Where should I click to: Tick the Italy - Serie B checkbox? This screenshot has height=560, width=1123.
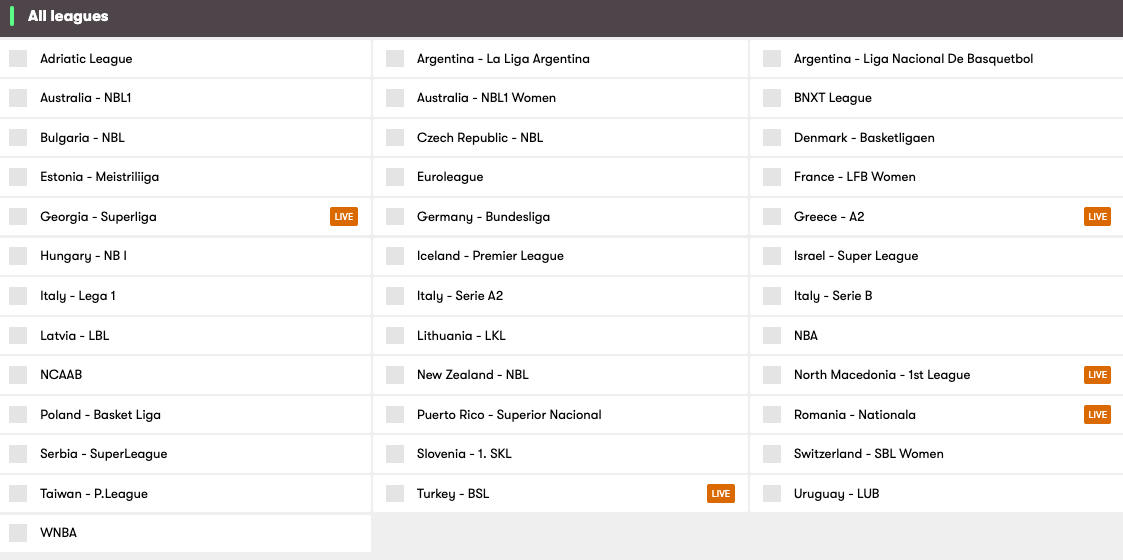772,296
